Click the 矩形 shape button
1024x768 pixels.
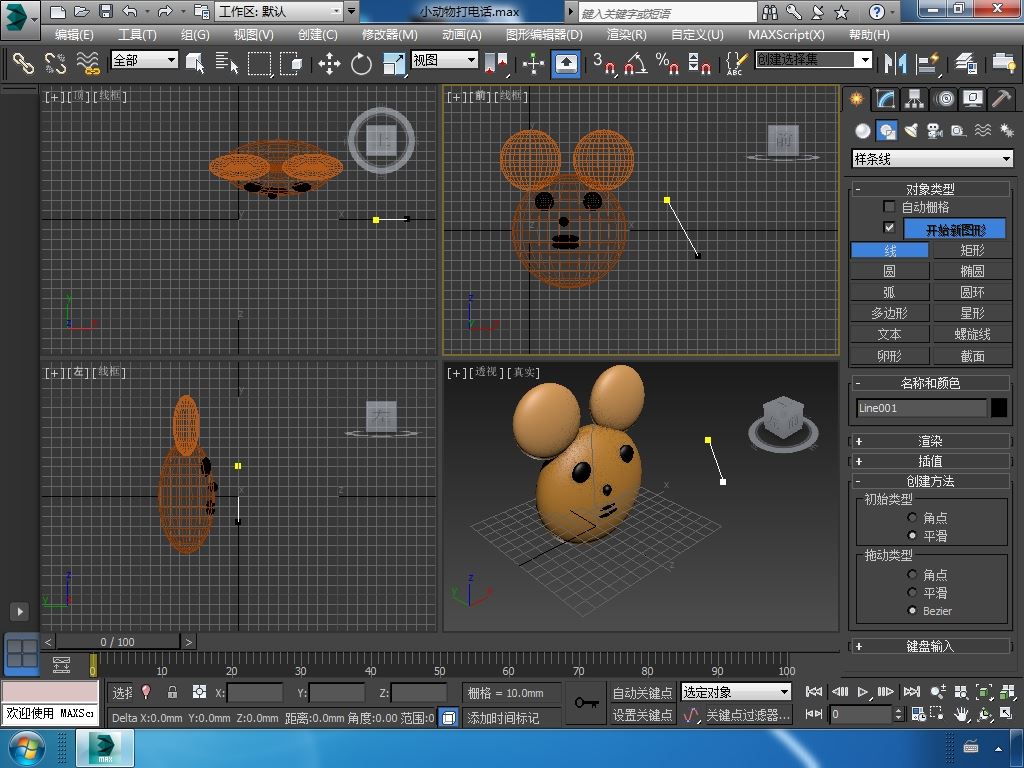(972, 250)
